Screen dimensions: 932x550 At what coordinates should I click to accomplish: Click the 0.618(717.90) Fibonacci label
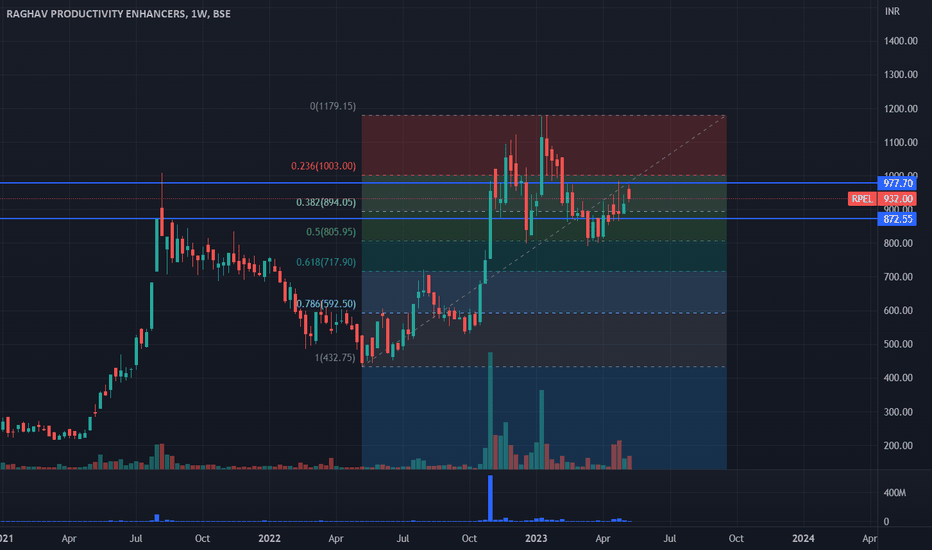click(x=326, y=262)
